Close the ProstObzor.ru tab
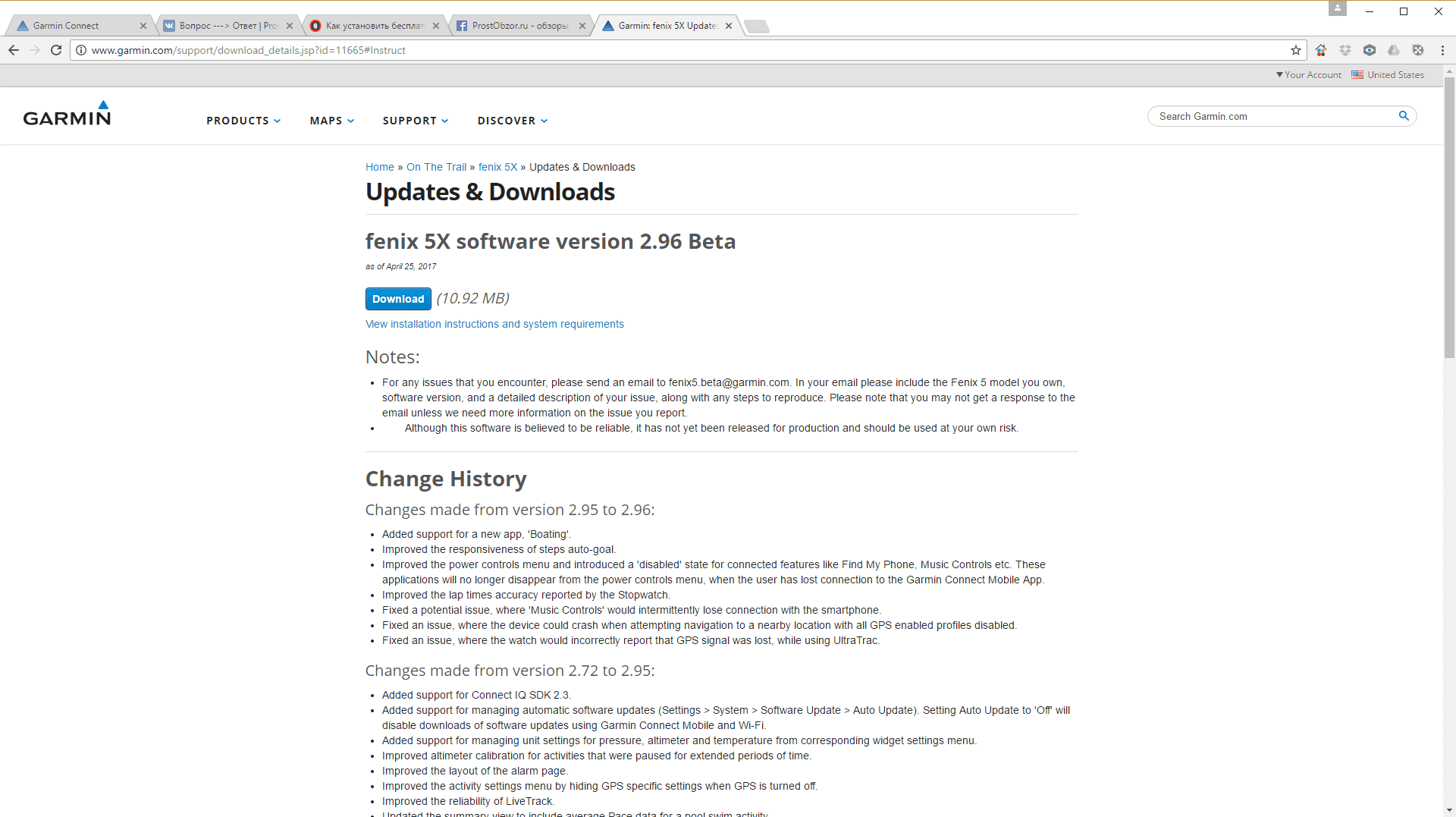The height and width of the screenshot is (817, 1456). click(x=582, y=26)
